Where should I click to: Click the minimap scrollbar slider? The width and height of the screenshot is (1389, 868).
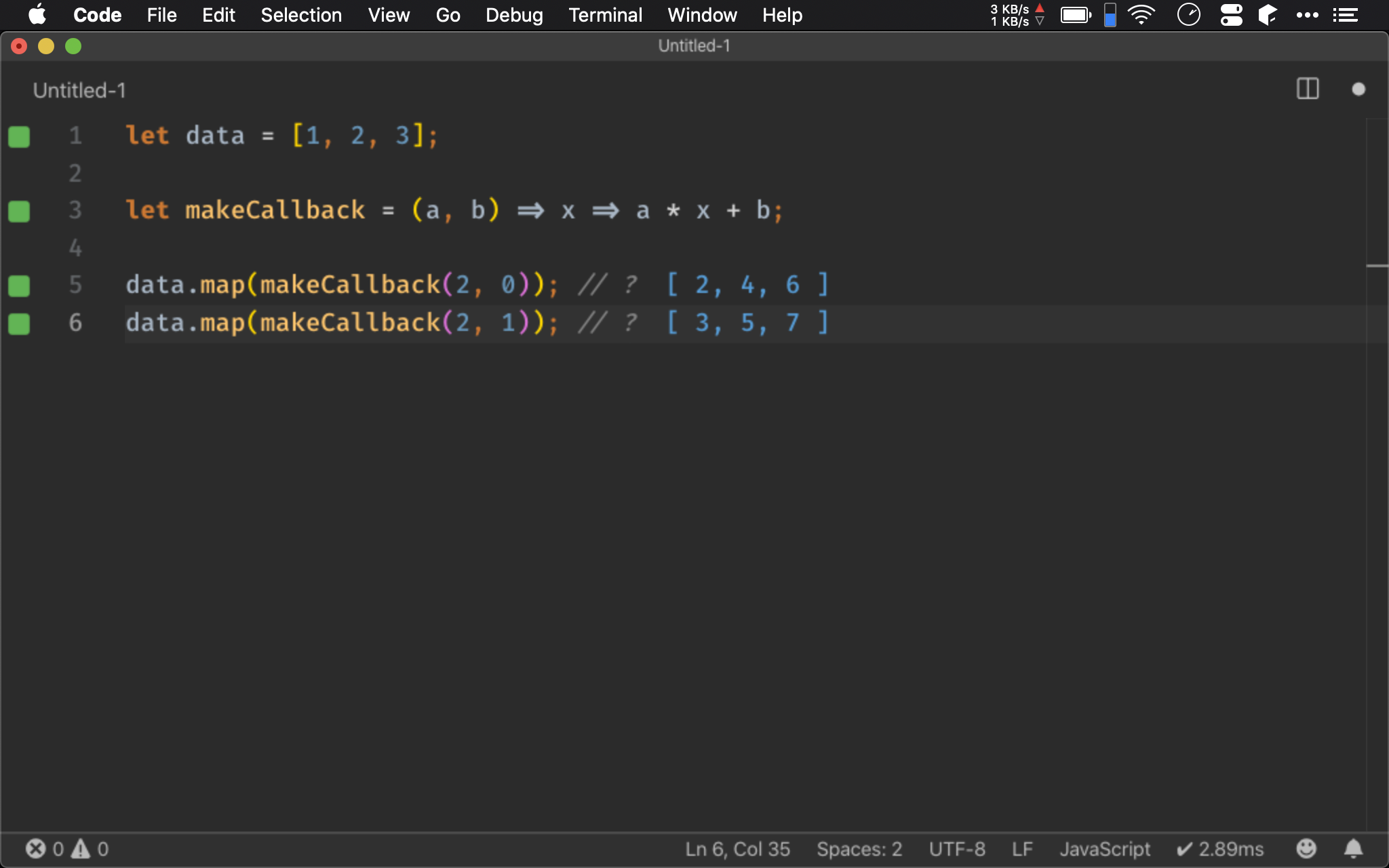pos(1377,266)
